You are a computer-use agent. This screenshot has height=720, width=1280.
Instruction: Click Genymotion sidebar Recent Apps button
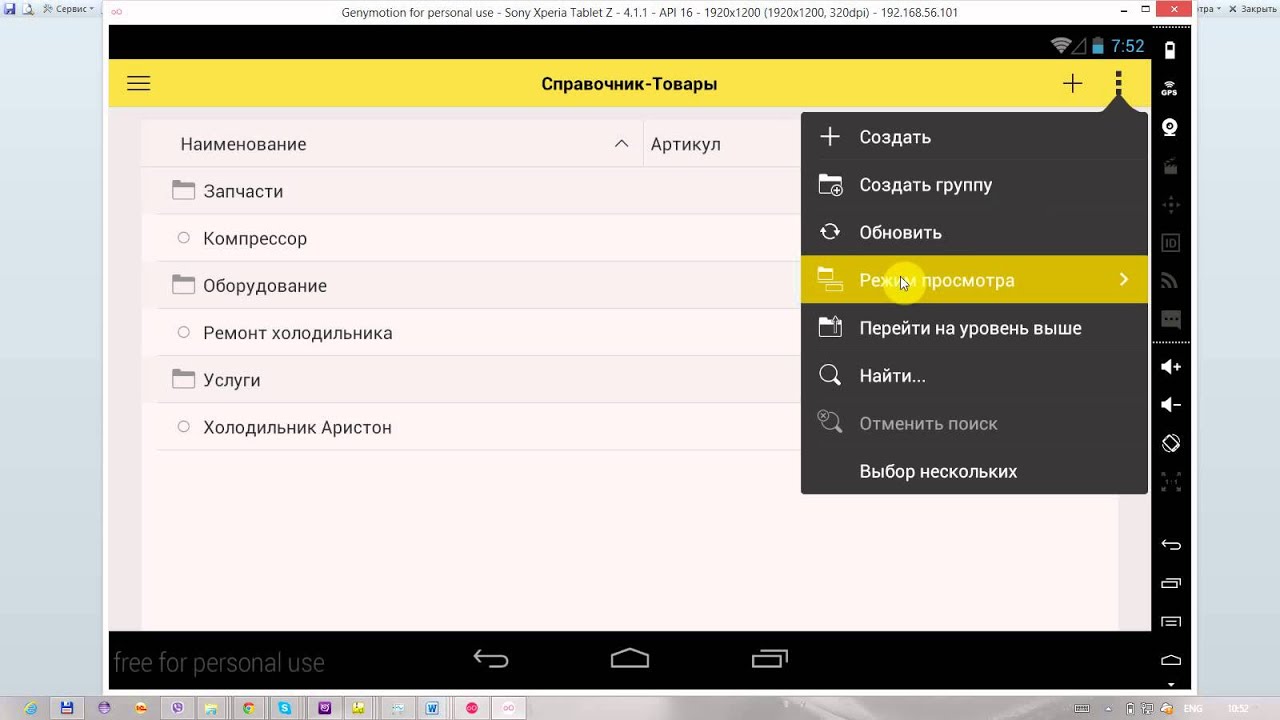1171,583
